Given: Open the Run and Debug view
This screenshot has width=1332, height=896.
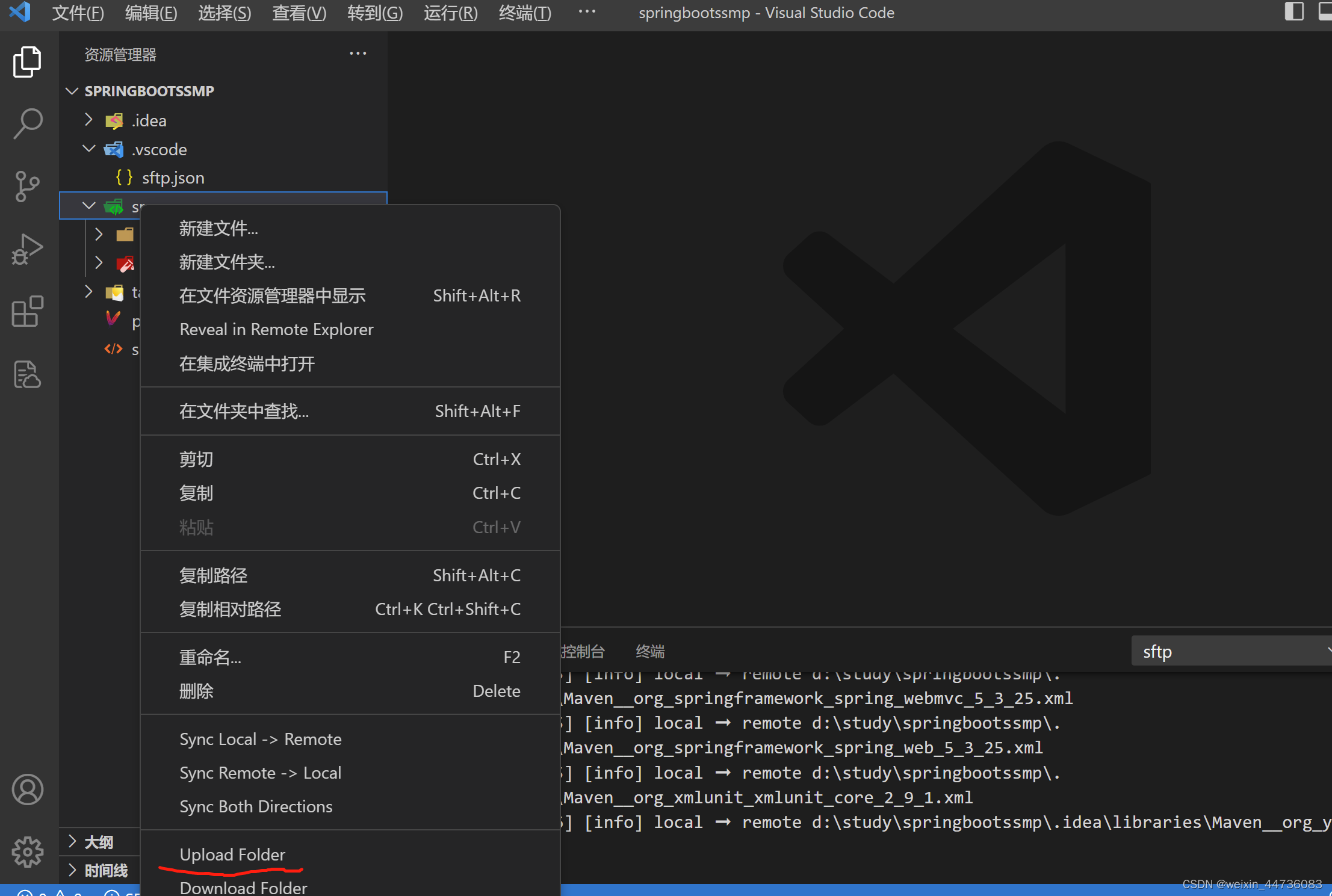Looking at the screenshot, I should tap(27, 249).
